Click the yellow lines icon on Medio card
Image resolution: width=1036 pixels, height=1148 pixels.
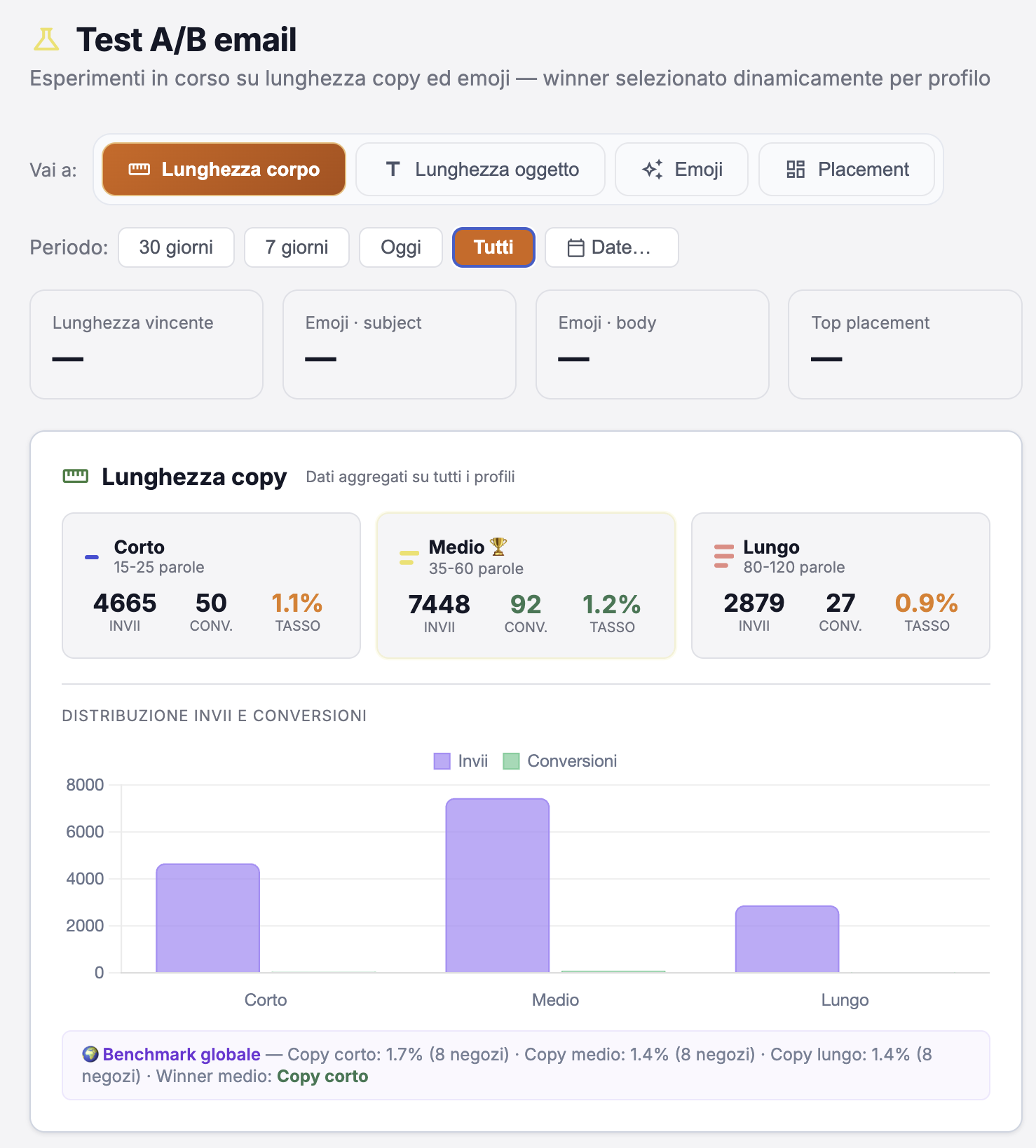[x=409, y=558]
